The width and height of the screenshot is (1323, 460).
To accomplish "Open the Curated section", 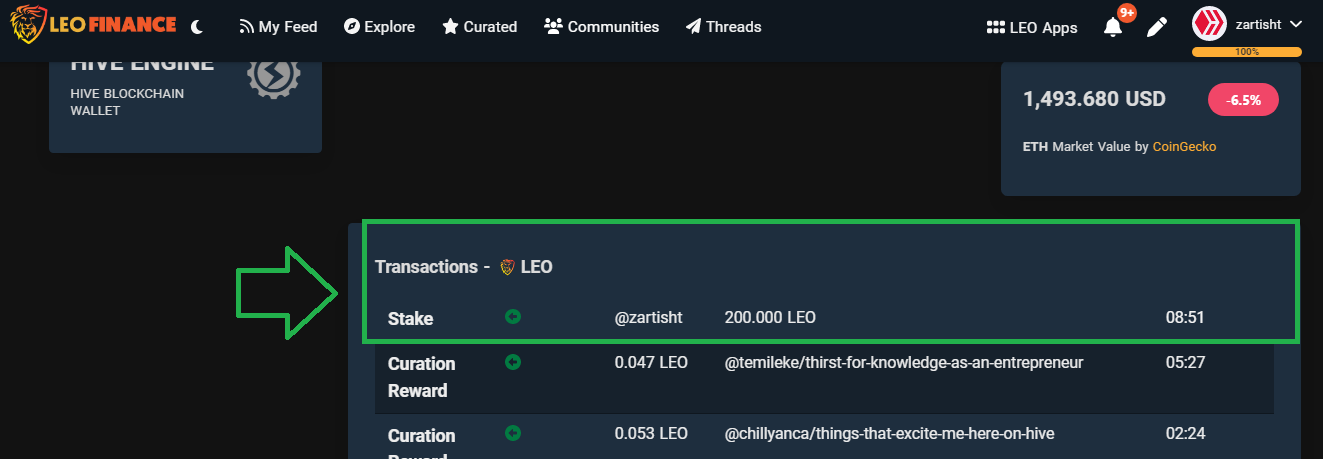I will point(480,27).
